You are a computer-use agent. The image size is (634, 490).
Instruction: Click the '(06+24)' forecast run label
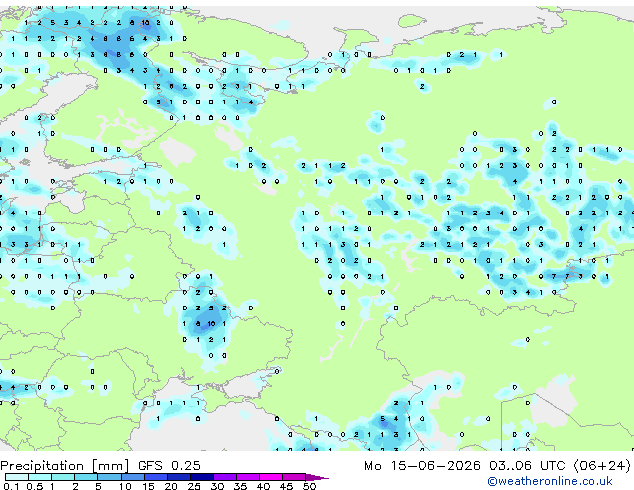[602, 466]
